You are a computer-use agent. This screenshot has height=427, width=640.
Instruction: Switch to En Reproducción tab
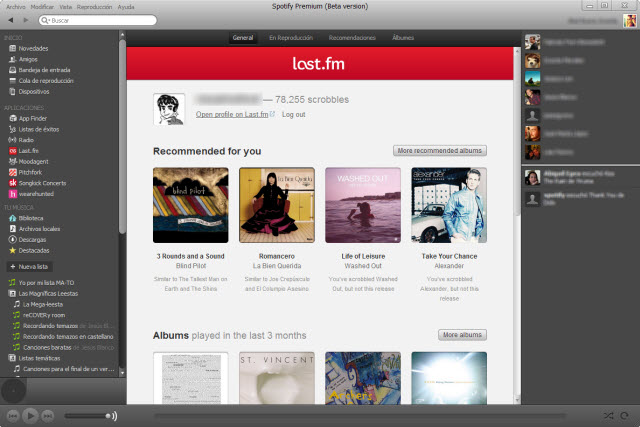click(x=291, y=38)
